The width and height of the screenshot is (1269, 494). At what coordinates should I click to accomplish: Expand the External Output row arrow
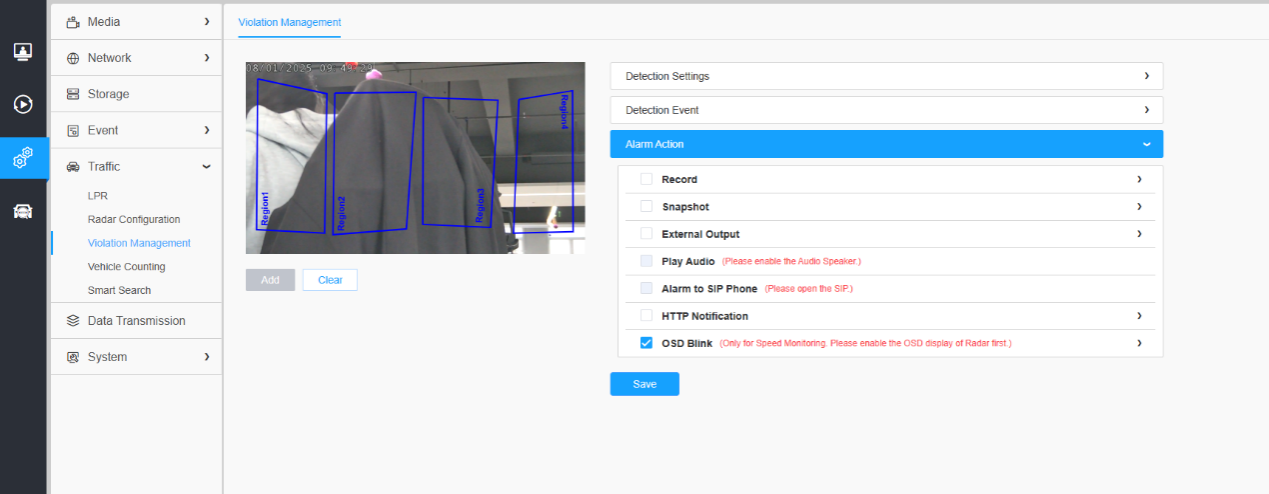(x=1139, y=234)
